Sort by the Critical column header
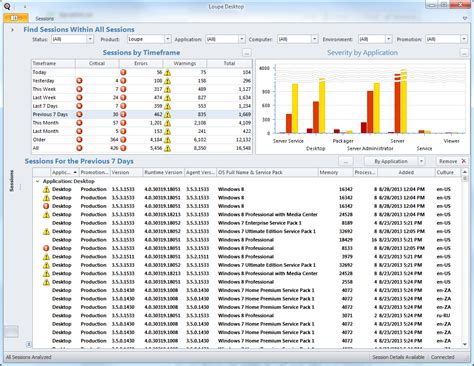Screen dimensions: 474x366 (x=97, y=63)
